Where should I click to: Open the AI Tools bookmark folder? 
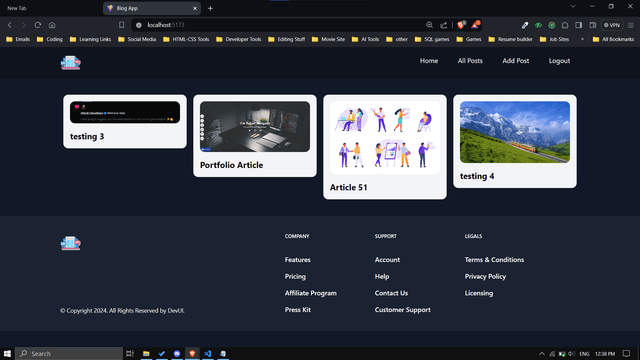pyautogui.click(x=365, y=39)
